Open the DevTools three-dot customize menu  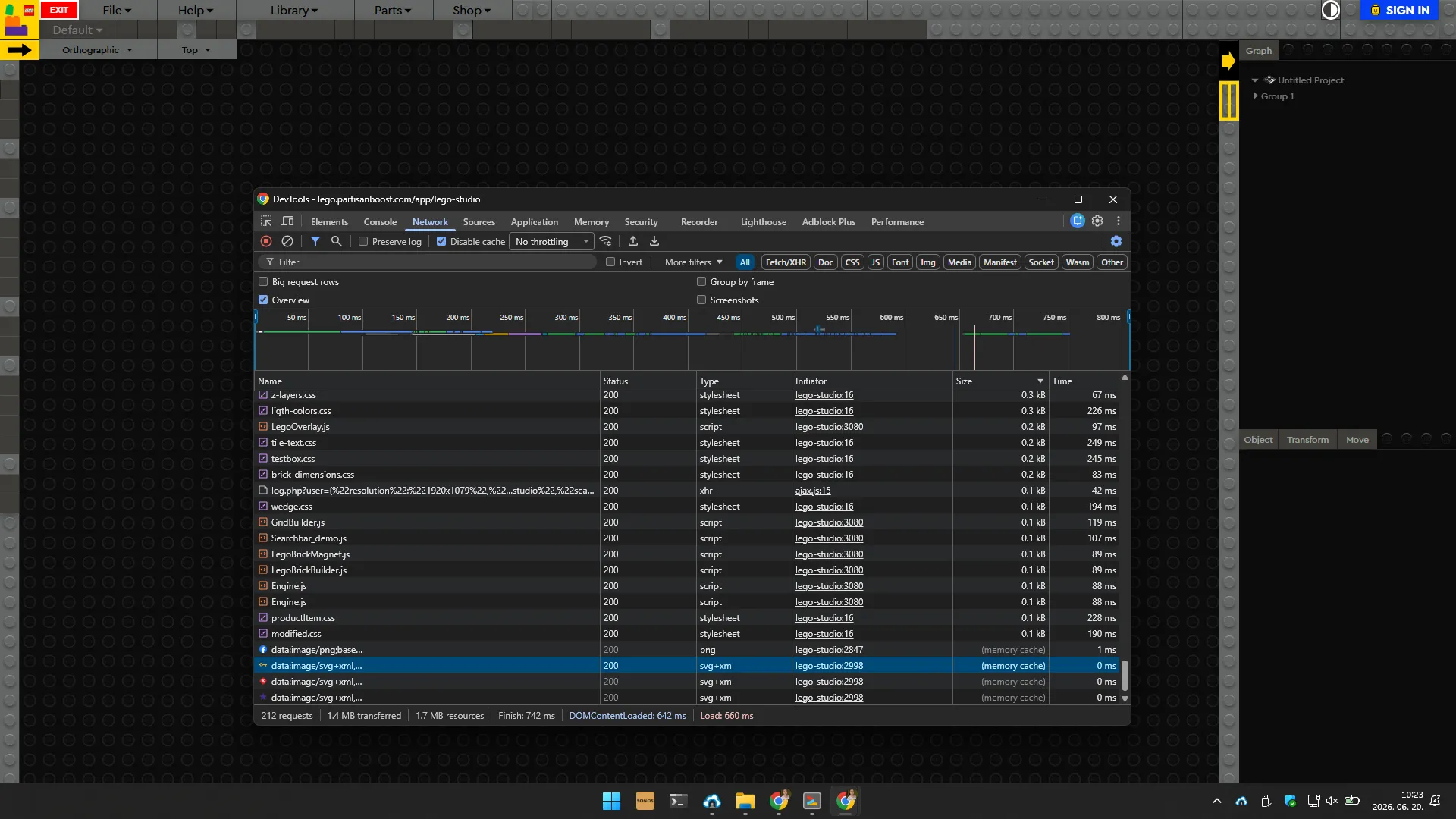[x=1119, y=221]
